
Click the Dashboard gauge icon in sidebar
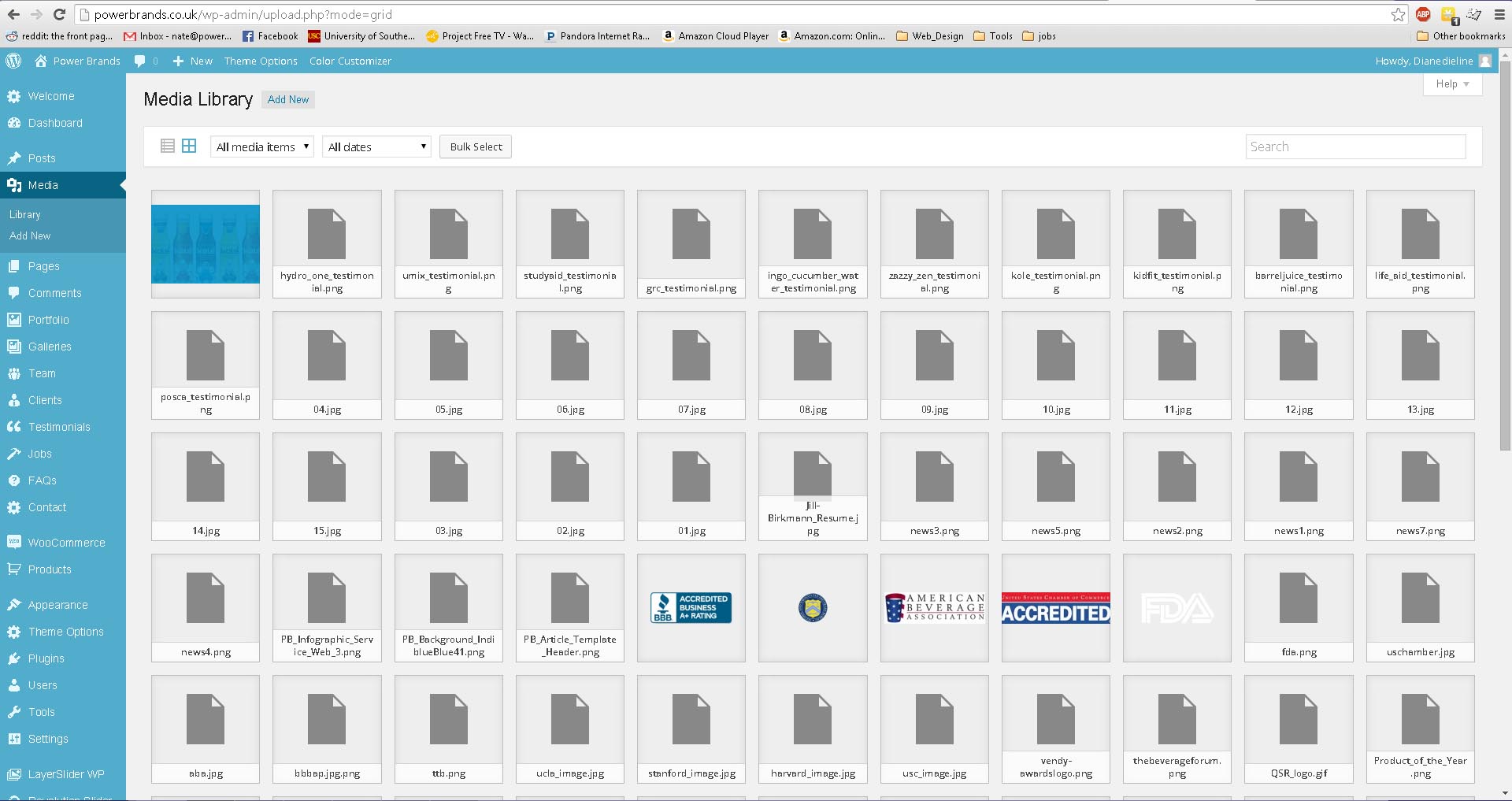click(x=14, y=123)
